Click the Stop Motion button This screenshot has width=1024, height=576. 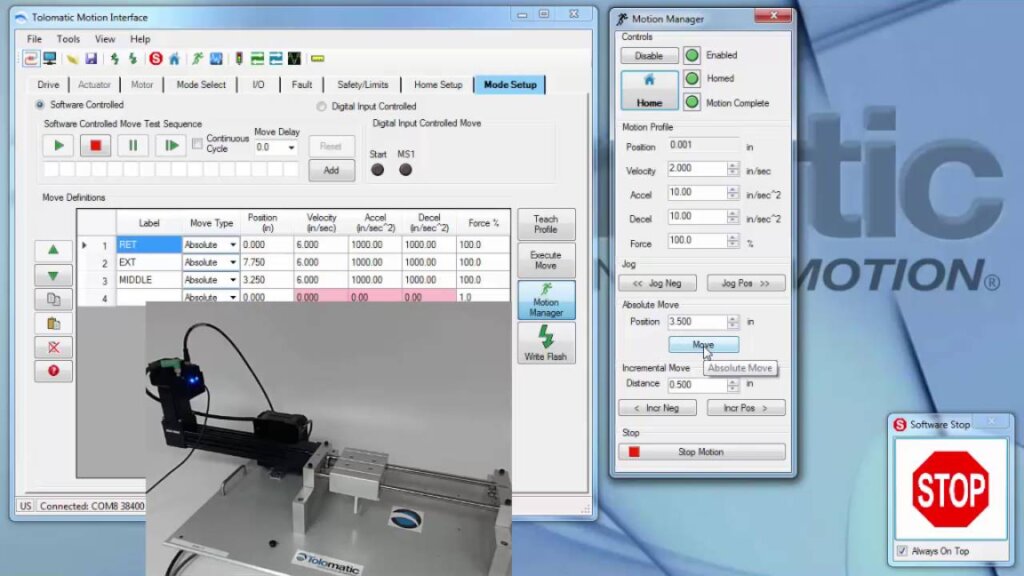click(x=701, y=452)
